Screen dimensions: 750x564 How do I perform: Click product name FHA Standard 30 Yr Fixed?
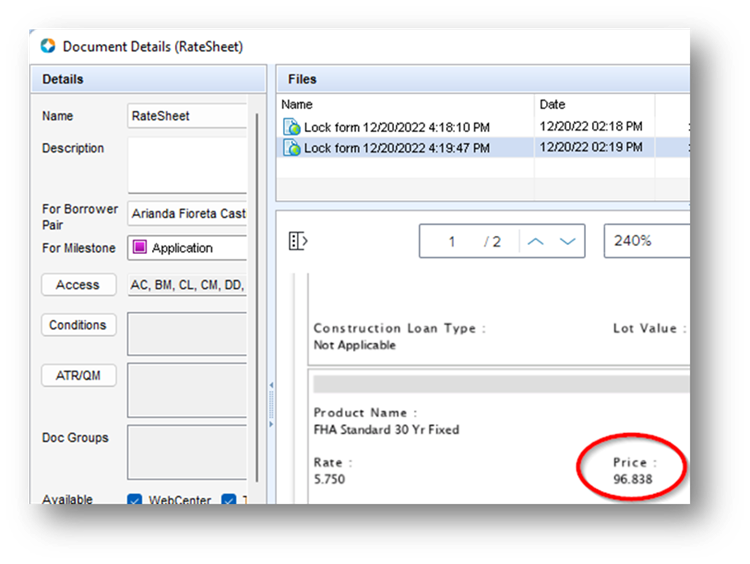point(386,430)
